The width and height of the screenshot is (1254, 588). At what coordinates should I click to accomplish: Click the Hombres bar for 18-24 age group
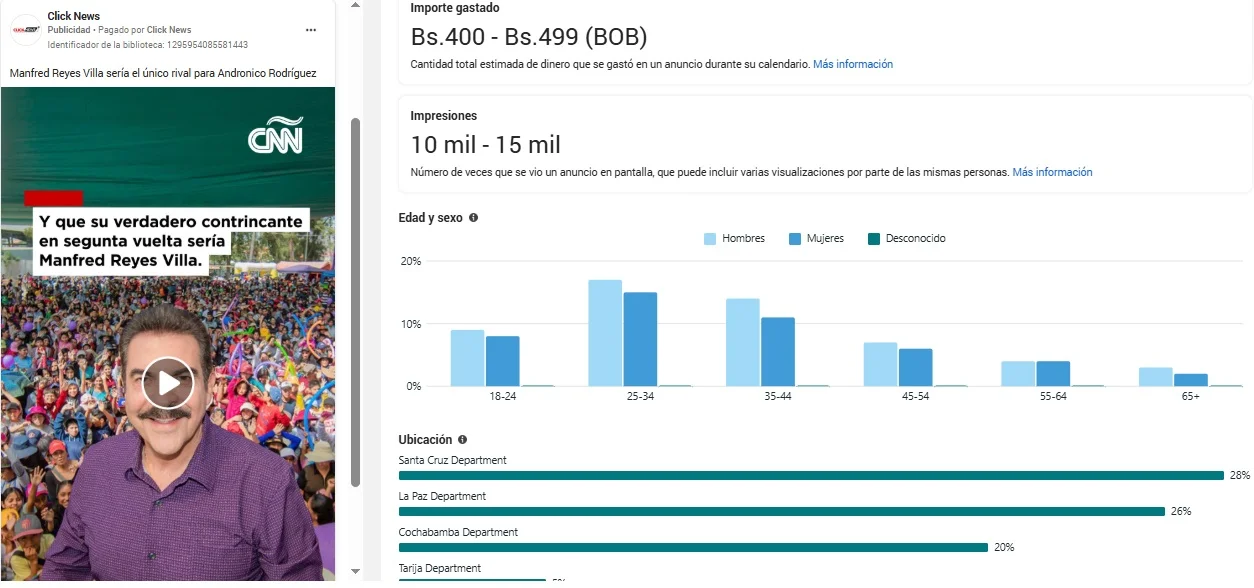pyautogui.click(x=467, y=358)
